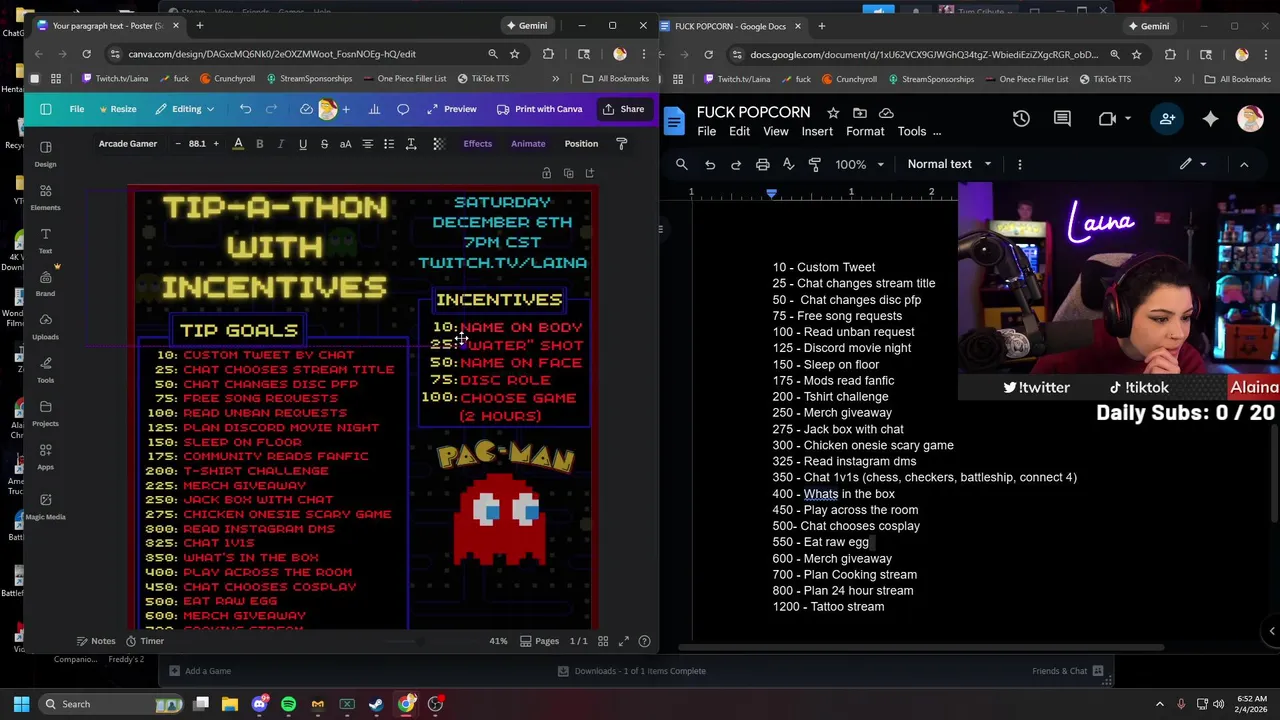The image size is (1280, 720).
Task: Open Canva File menu
Action: pyautogui.click(x=76, y=109)
